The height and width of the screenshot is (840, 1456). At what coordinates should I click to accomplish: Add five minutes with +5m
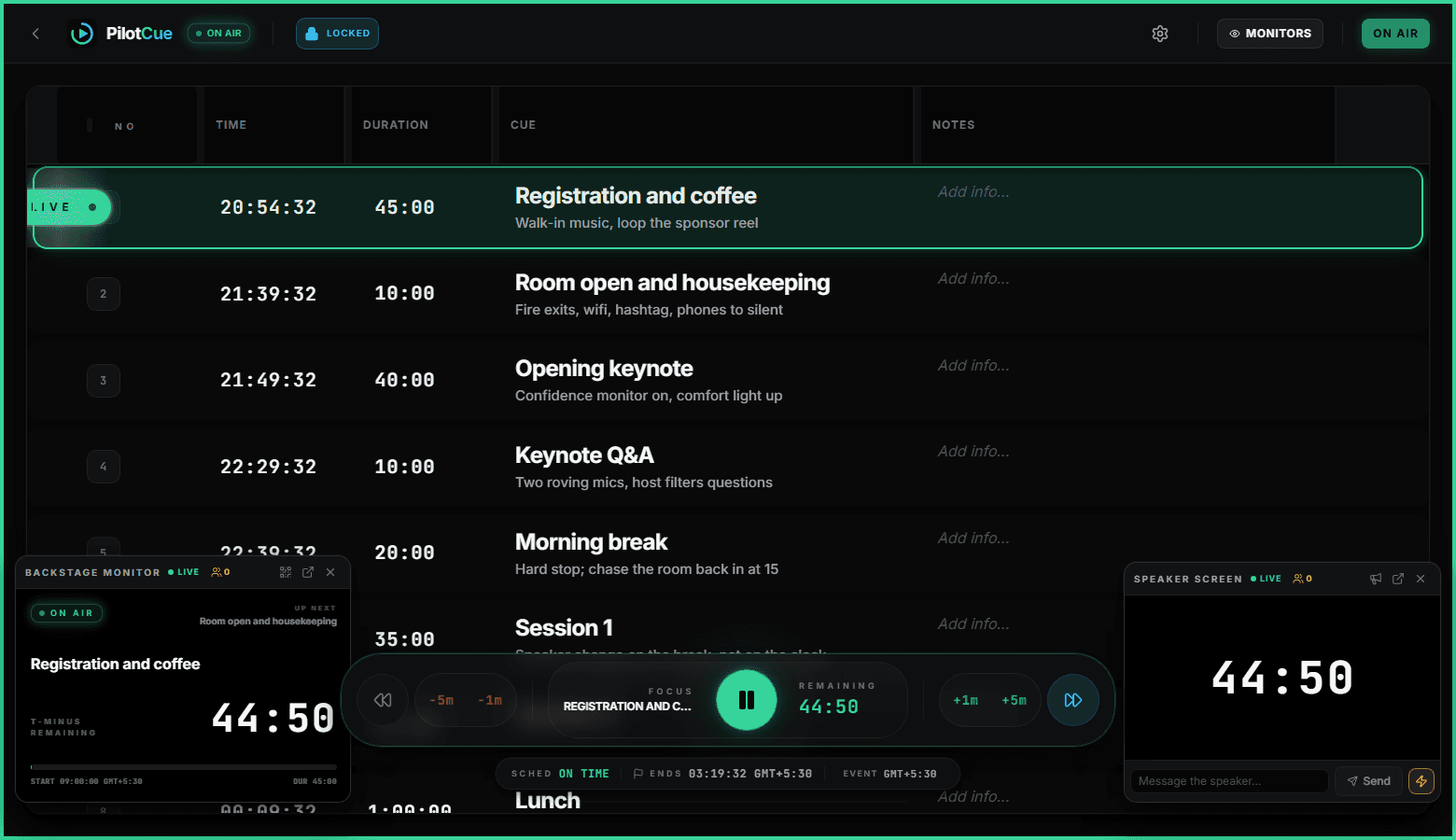(1015, 700)
